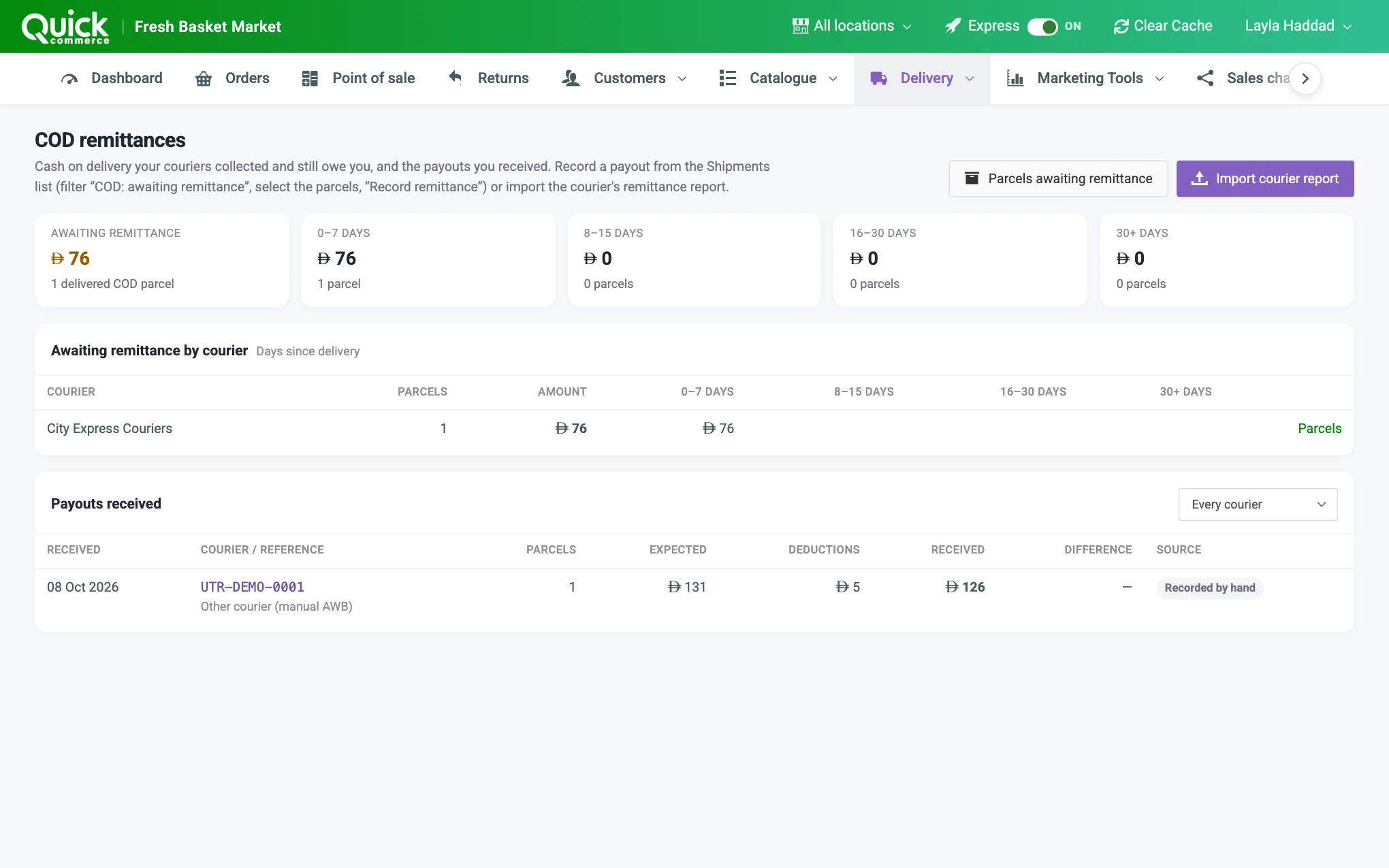
Task: Click the 0–7 Days summary card
Action: 428,260
